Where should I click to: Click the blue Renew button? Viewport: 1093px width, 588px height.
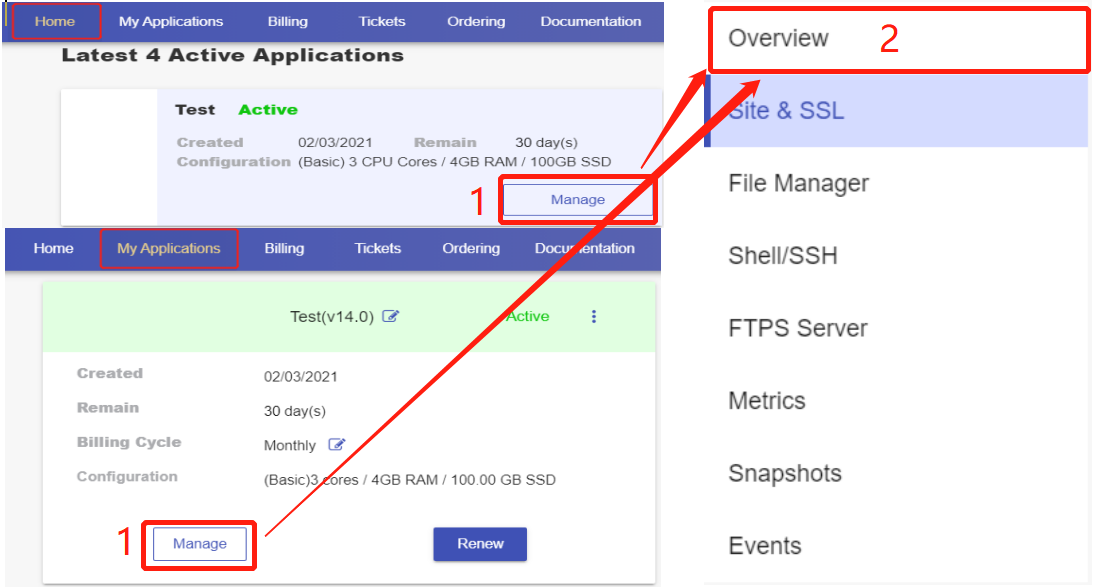tap(480, 544)
